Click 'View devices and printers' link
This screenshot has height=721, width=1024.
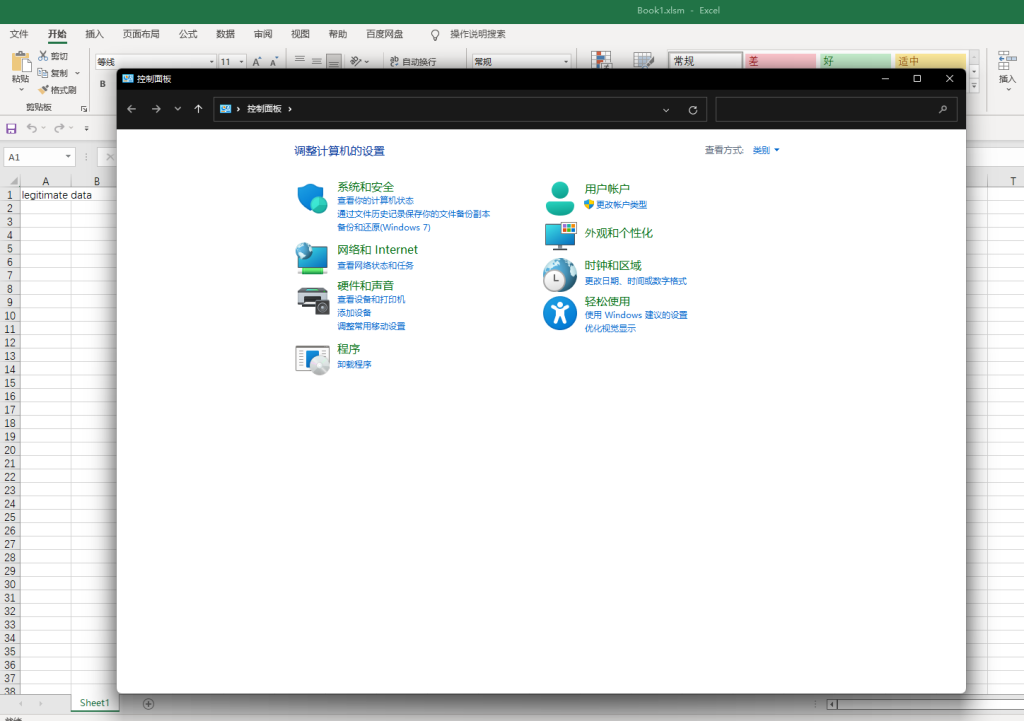click(371, 299)
